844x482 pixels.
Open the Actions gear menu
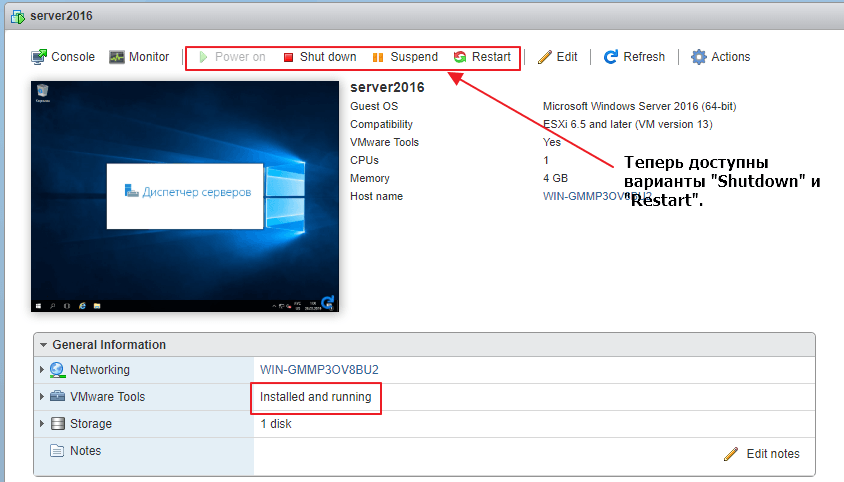[x=699, y=57]
